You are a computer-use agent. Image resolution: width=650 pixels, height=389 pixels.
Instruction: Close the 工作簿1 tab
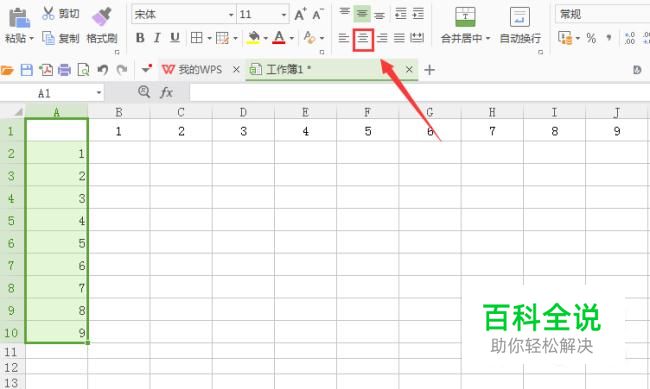click(x=409, y=70)
